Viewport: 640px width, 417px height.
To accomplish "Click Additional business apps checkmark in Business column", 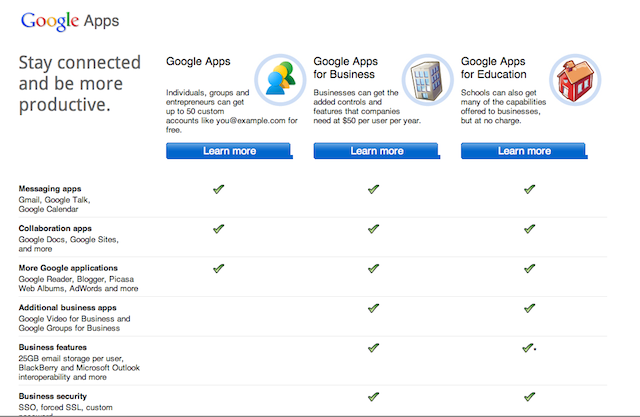I will [373, 308].
